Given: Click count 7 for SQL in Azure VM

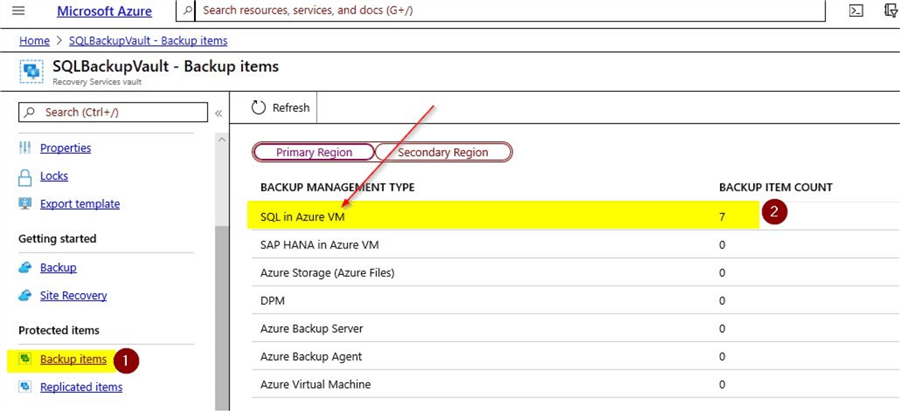Looking at the screenshot, I should [722, 217].
